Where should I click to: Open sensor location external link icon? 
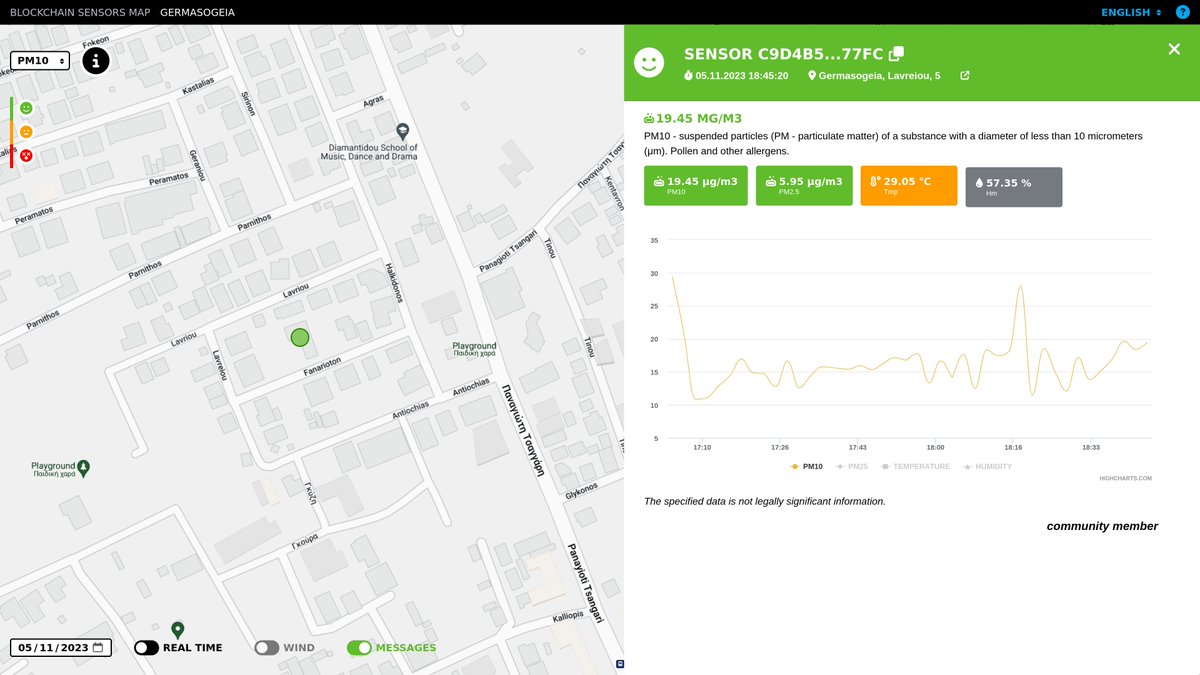click(x=965, y=76)
